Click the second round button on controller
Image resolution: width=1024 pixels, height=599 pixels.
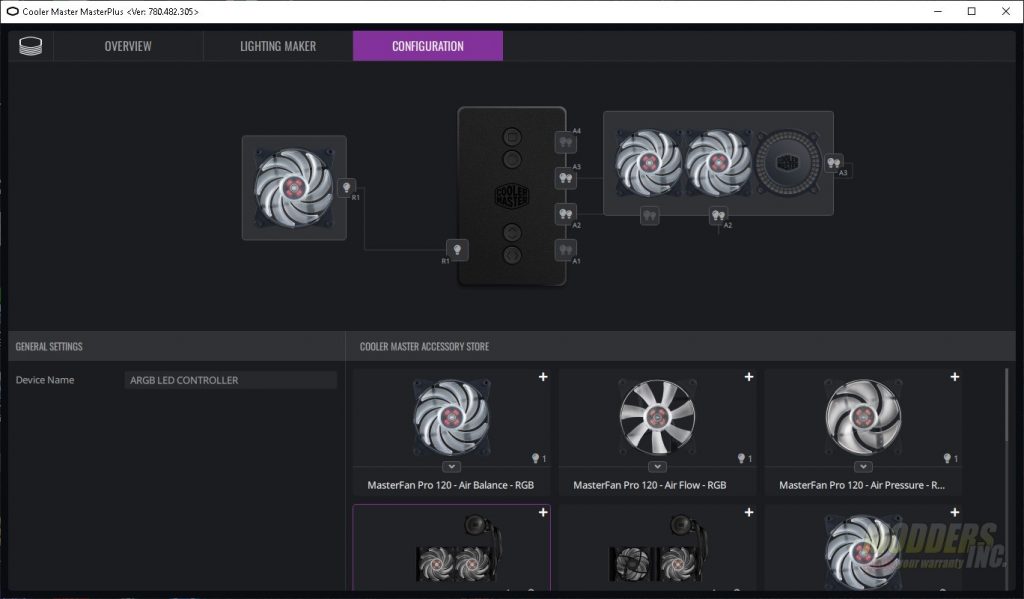(512, 159)
